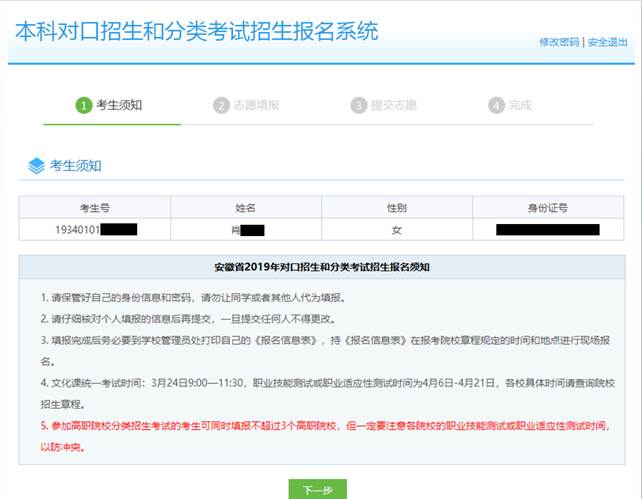Switch to the 志愿填报 step
This screenshot has height=499, width=642.
(x=256, y=105)
